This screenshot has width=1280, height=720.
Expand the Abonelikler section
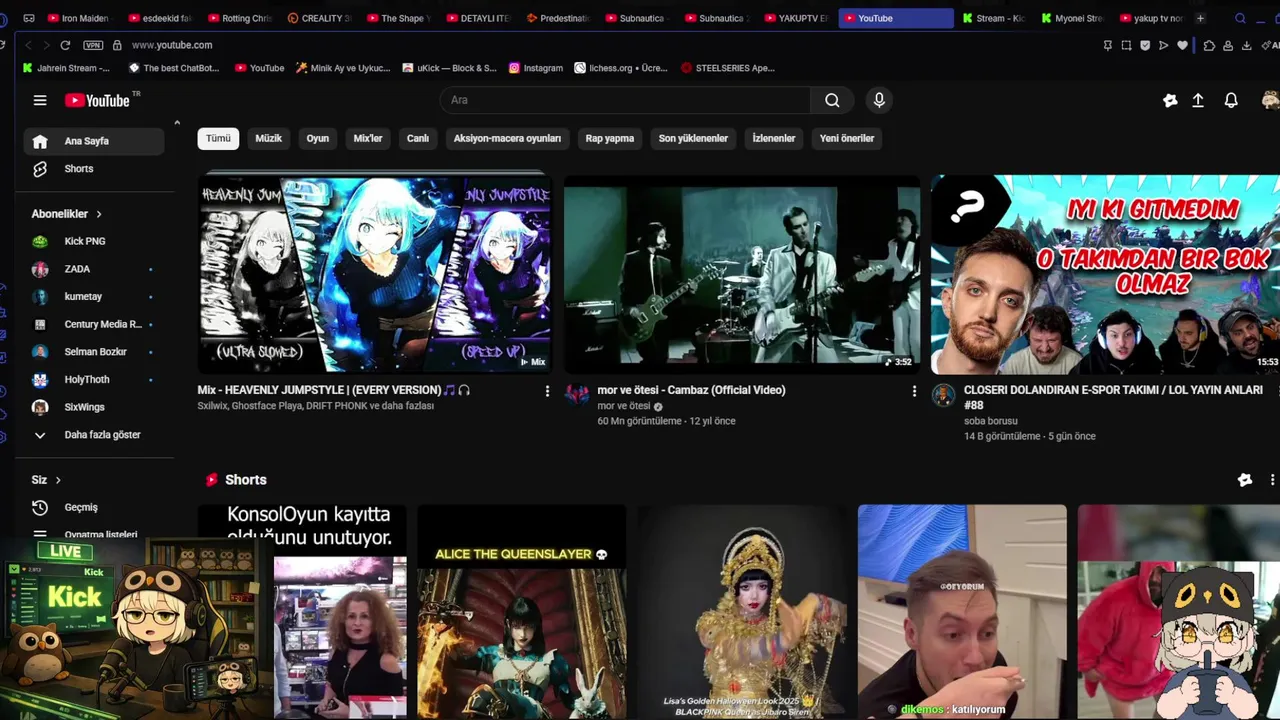(67, 214)
